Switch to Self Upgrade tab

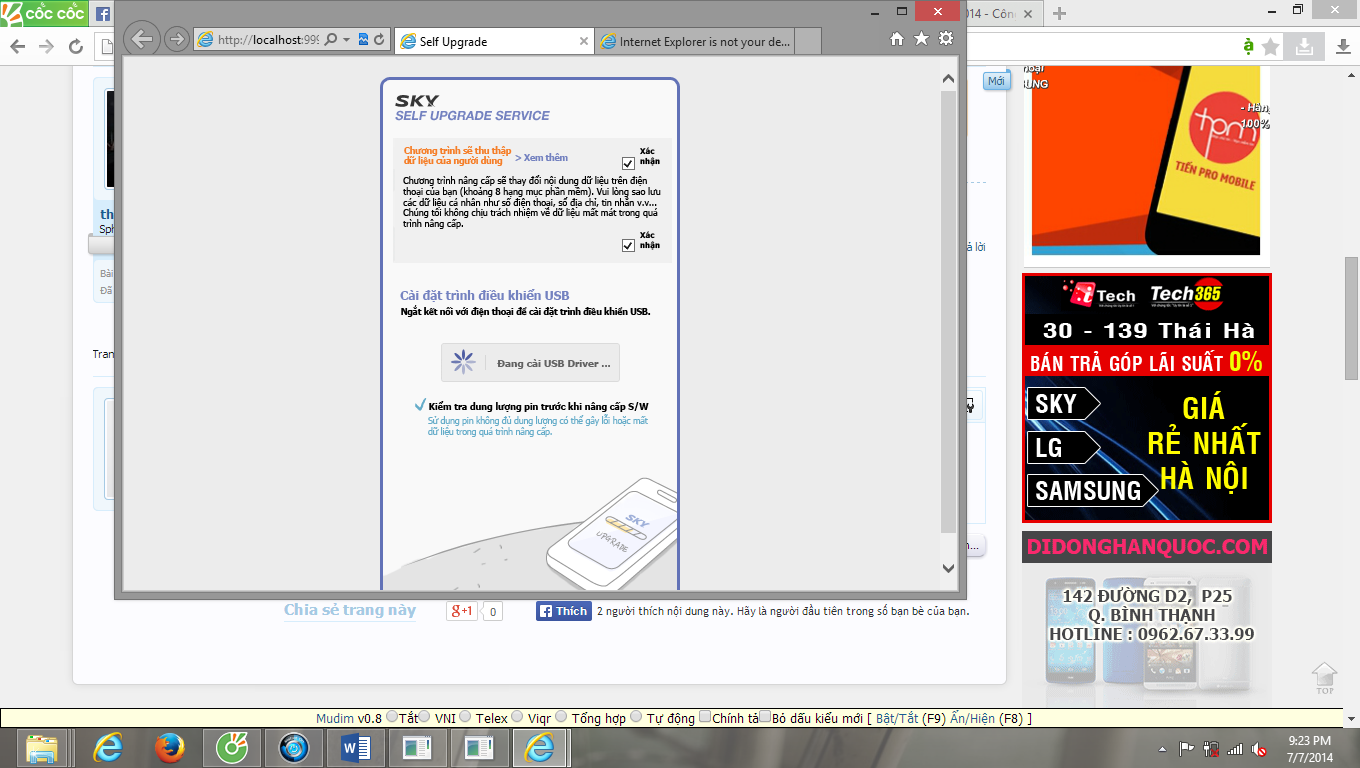pyautogui.click(x=495, y=42)
